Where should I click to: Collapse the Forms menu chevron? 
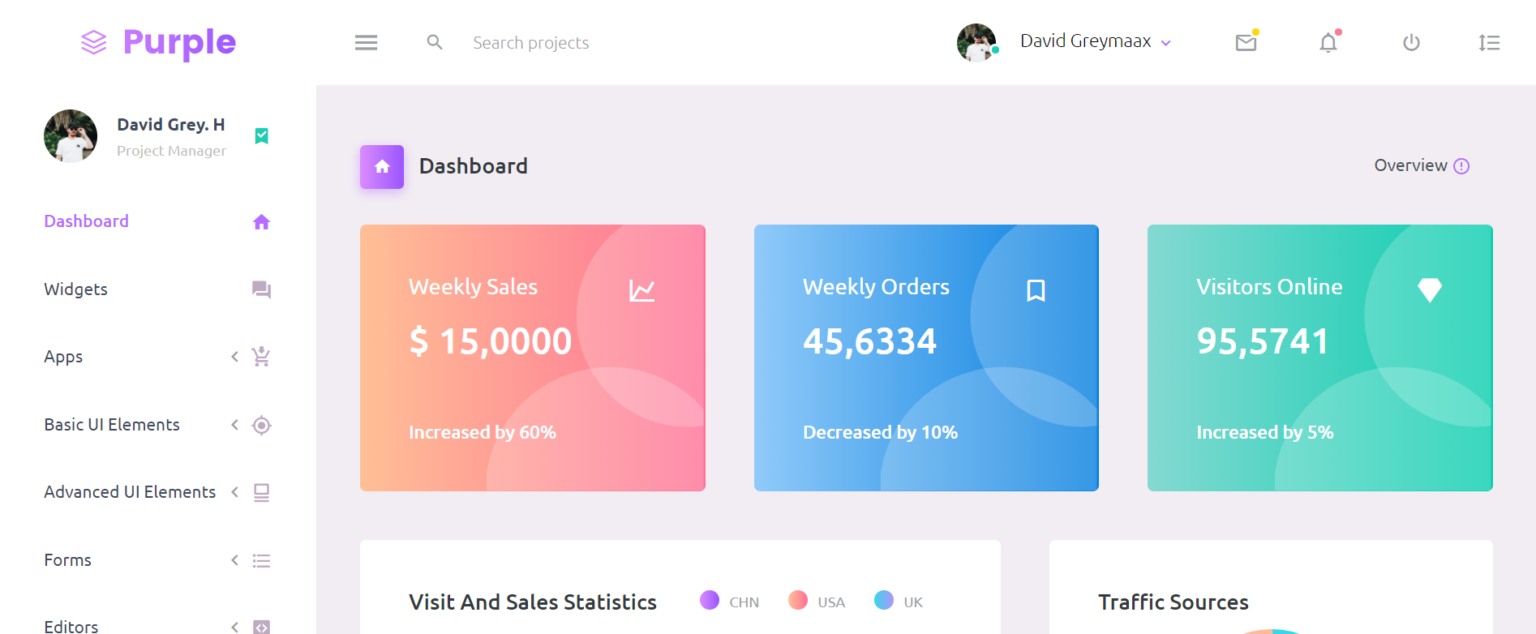234,560
